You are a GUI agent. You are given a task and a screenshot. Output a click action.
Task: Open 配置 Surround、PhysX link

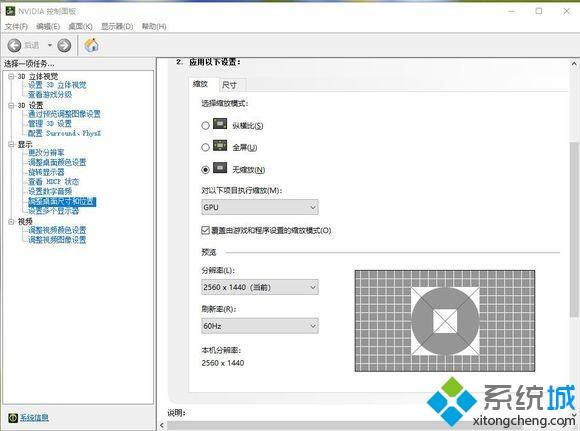tap(64, 133)
